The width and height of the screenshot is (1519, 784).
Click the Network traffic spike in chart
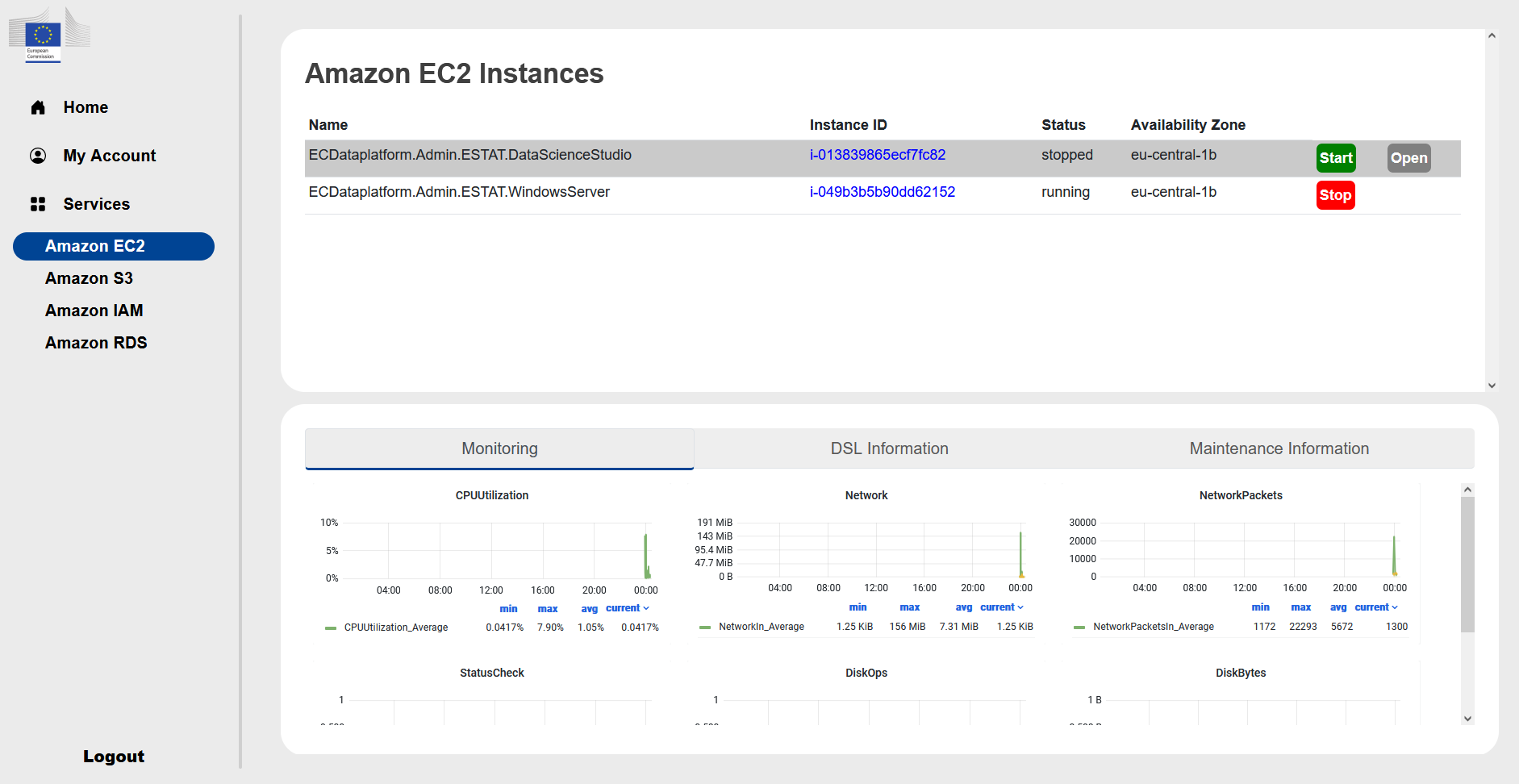coord(1020,555)
